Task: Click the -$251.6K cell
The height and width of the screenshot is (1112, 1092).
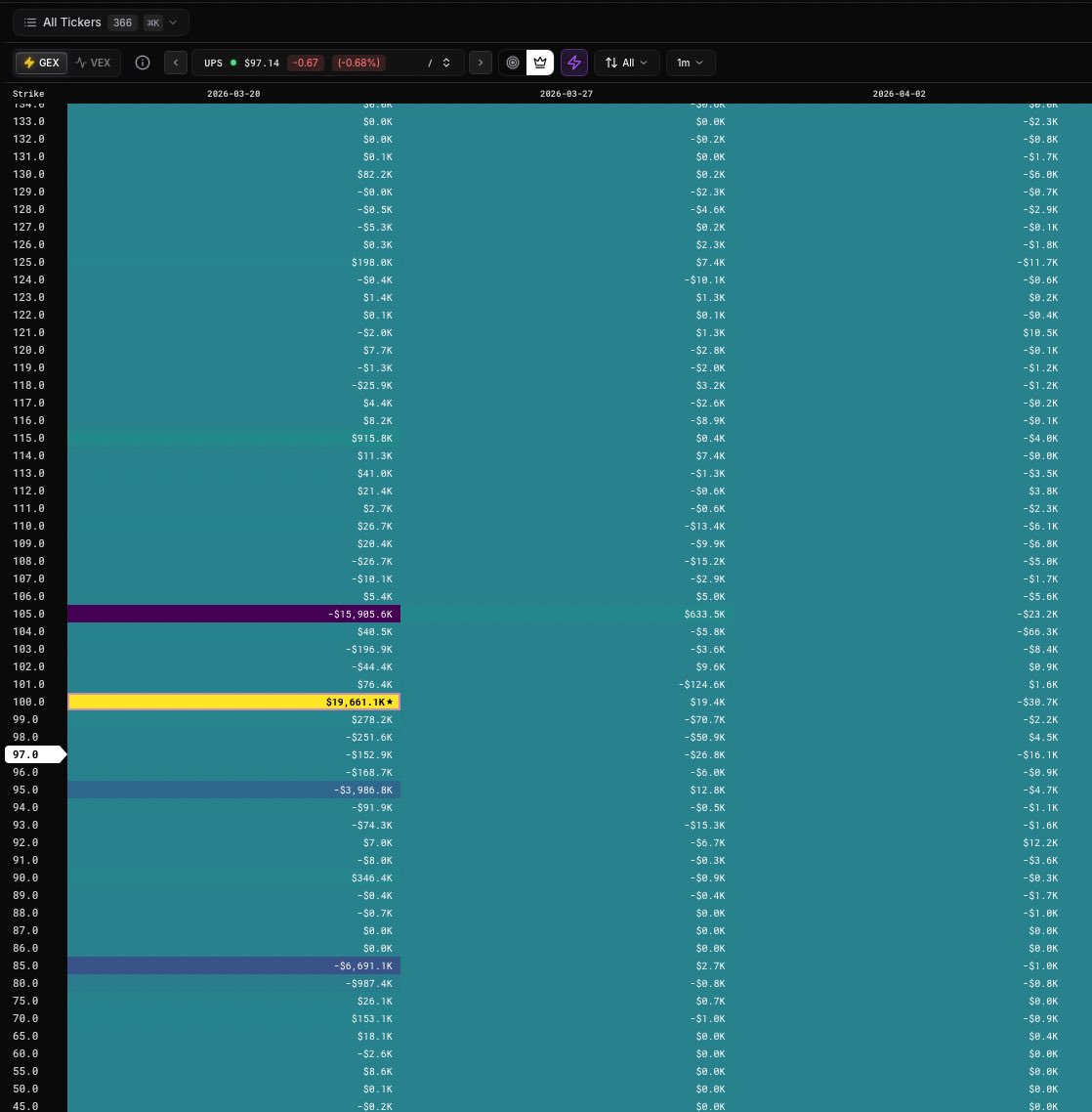Action: pos(234,738)
